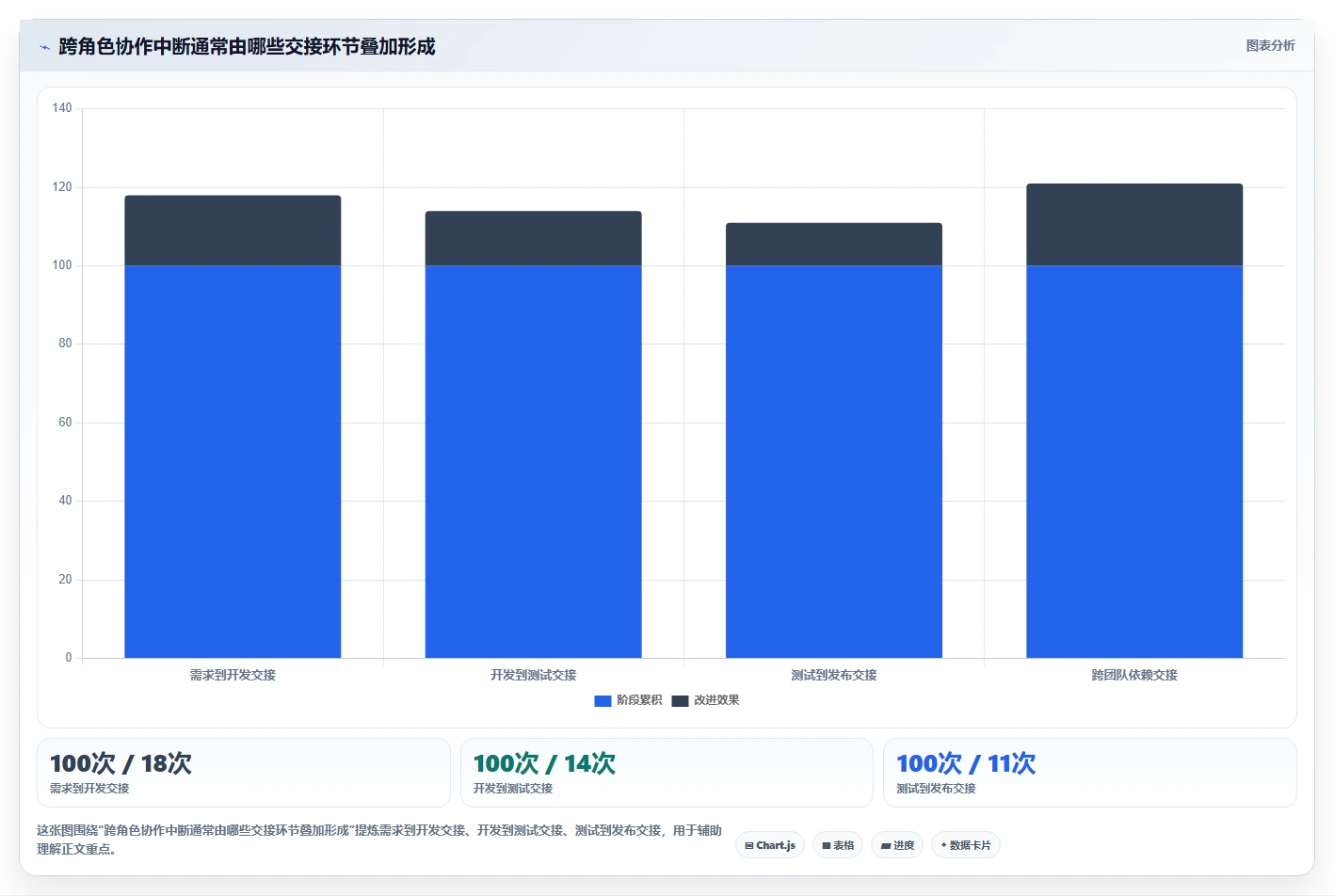The width and height of the screenshot is (1334, 896).
Task: Click the icon inside the 数据卡片 chip
Action: click(943, 845)
